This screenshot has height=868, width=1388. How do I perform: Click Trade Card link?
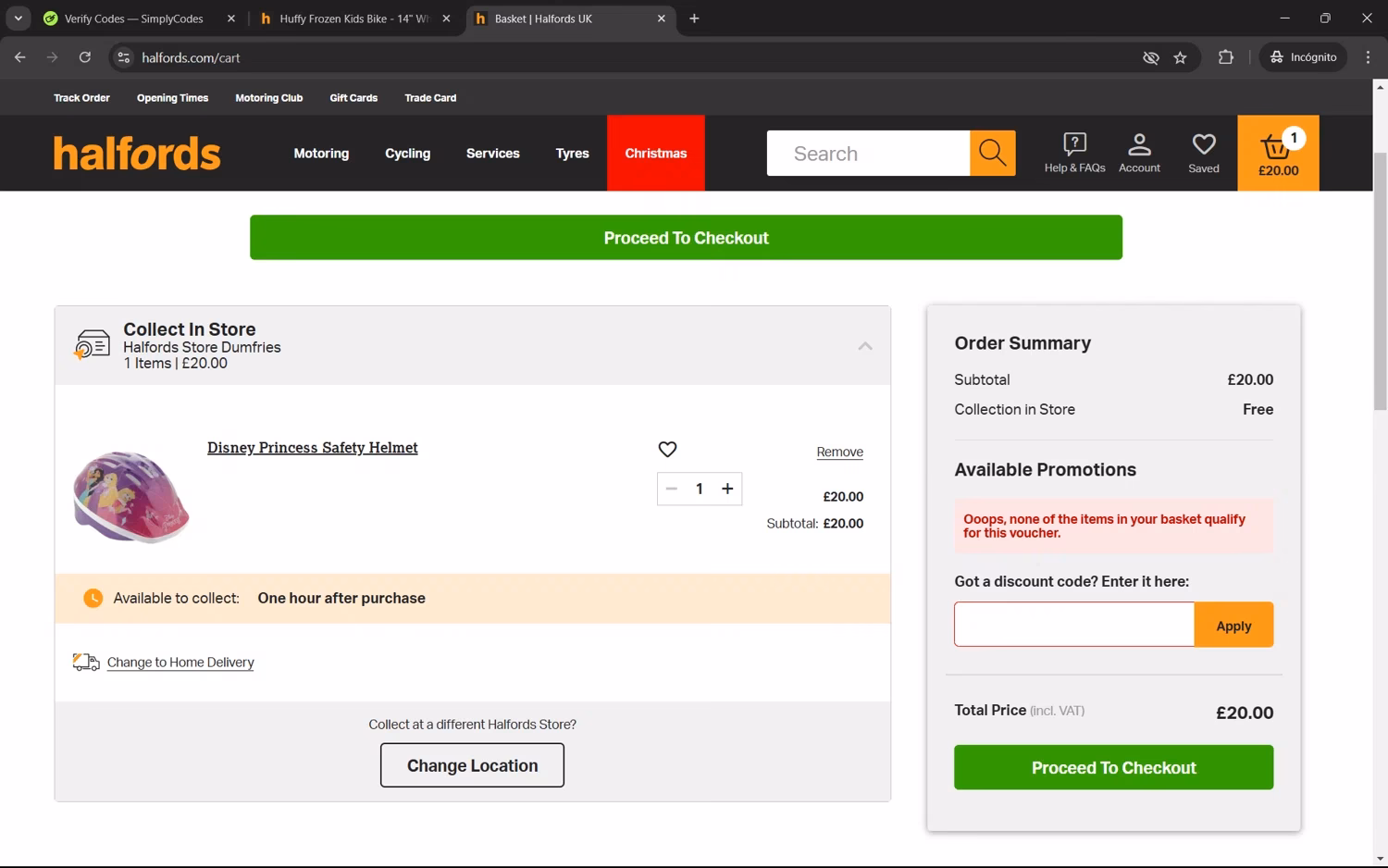430,98
